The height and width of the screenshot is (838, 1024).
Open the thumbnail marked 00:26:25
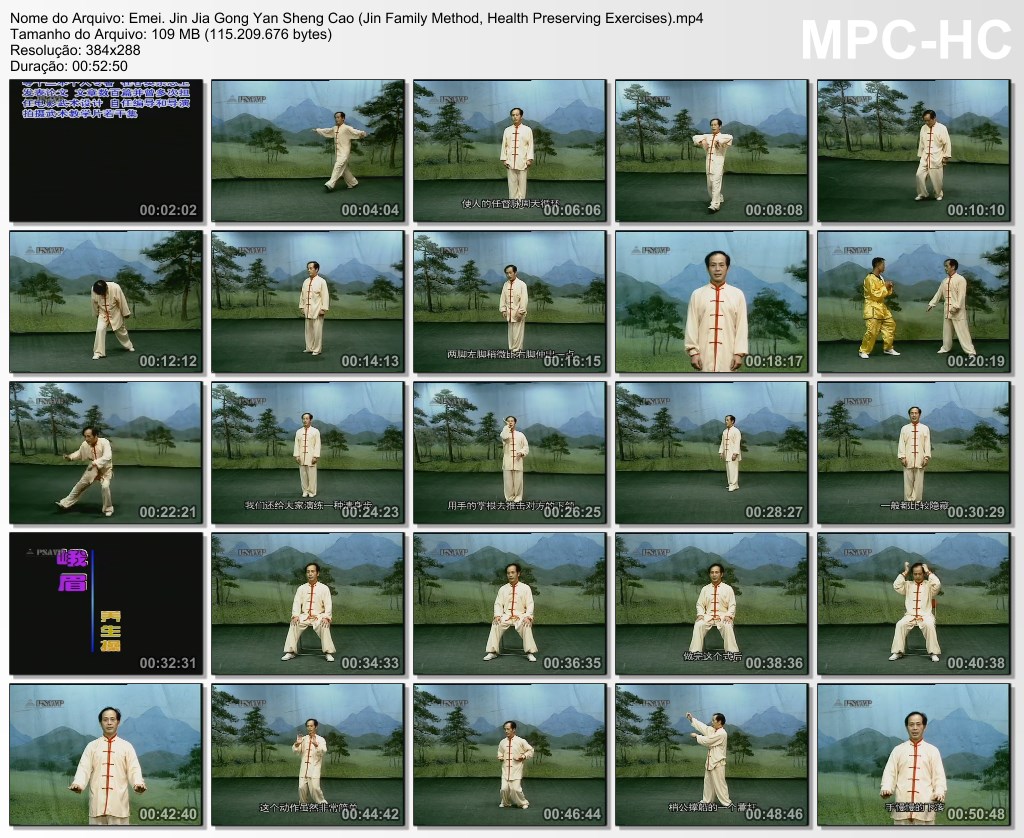pyautogui.click(x=509, y=452)
